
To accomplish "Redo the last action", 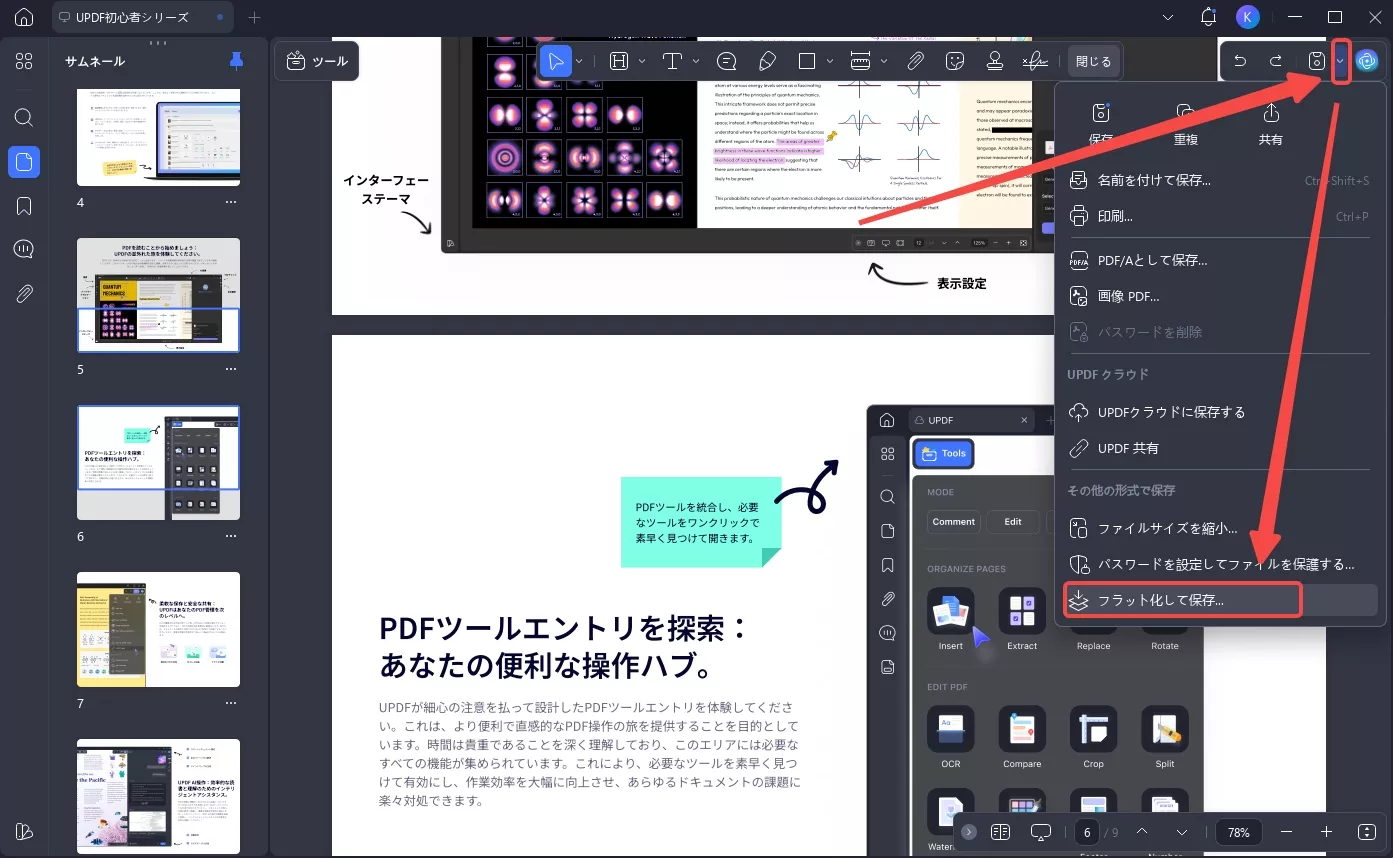I will point(1276,61).
